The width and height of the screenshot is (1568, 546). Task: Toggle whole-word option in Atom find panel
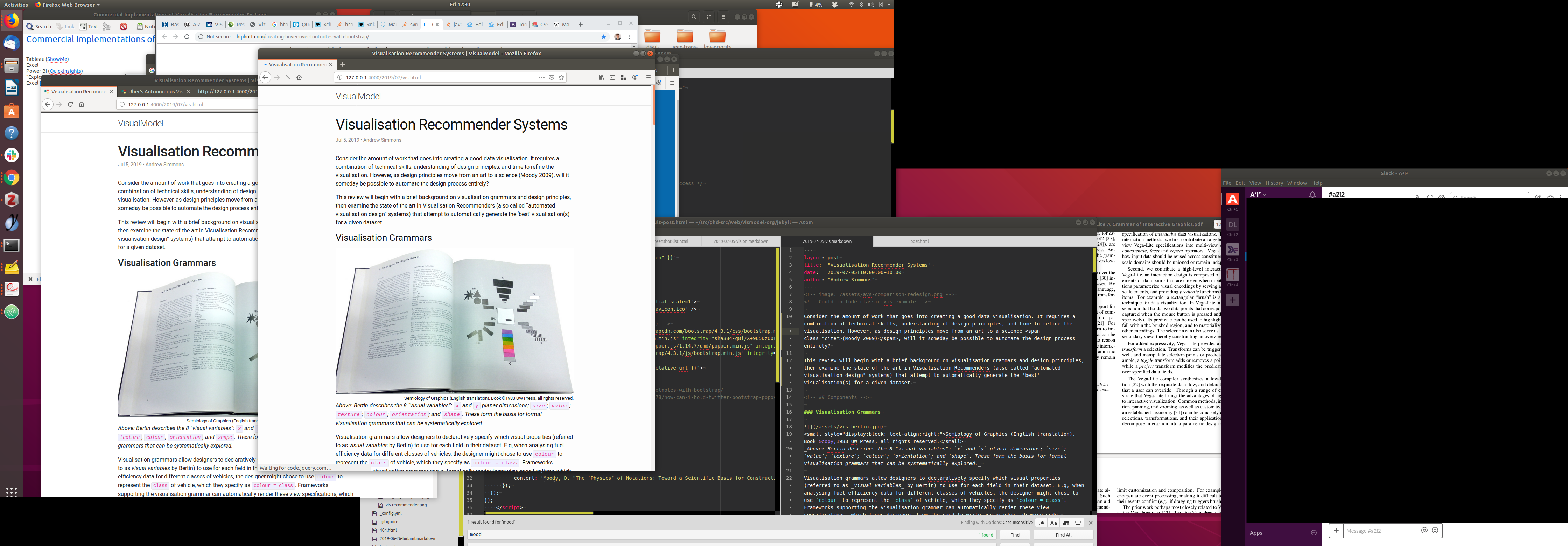click(1078, 522)
